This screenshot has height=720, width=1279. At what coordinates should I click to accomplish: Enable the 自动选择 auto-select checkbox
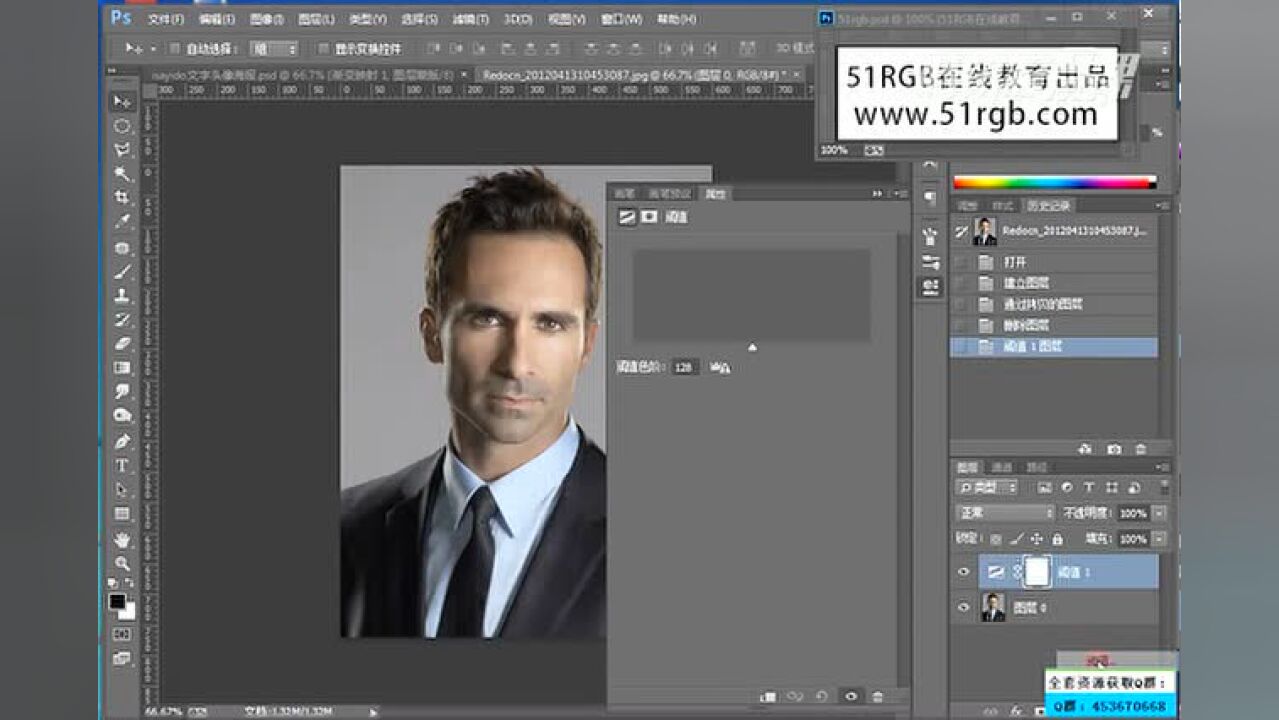[174, 49]
